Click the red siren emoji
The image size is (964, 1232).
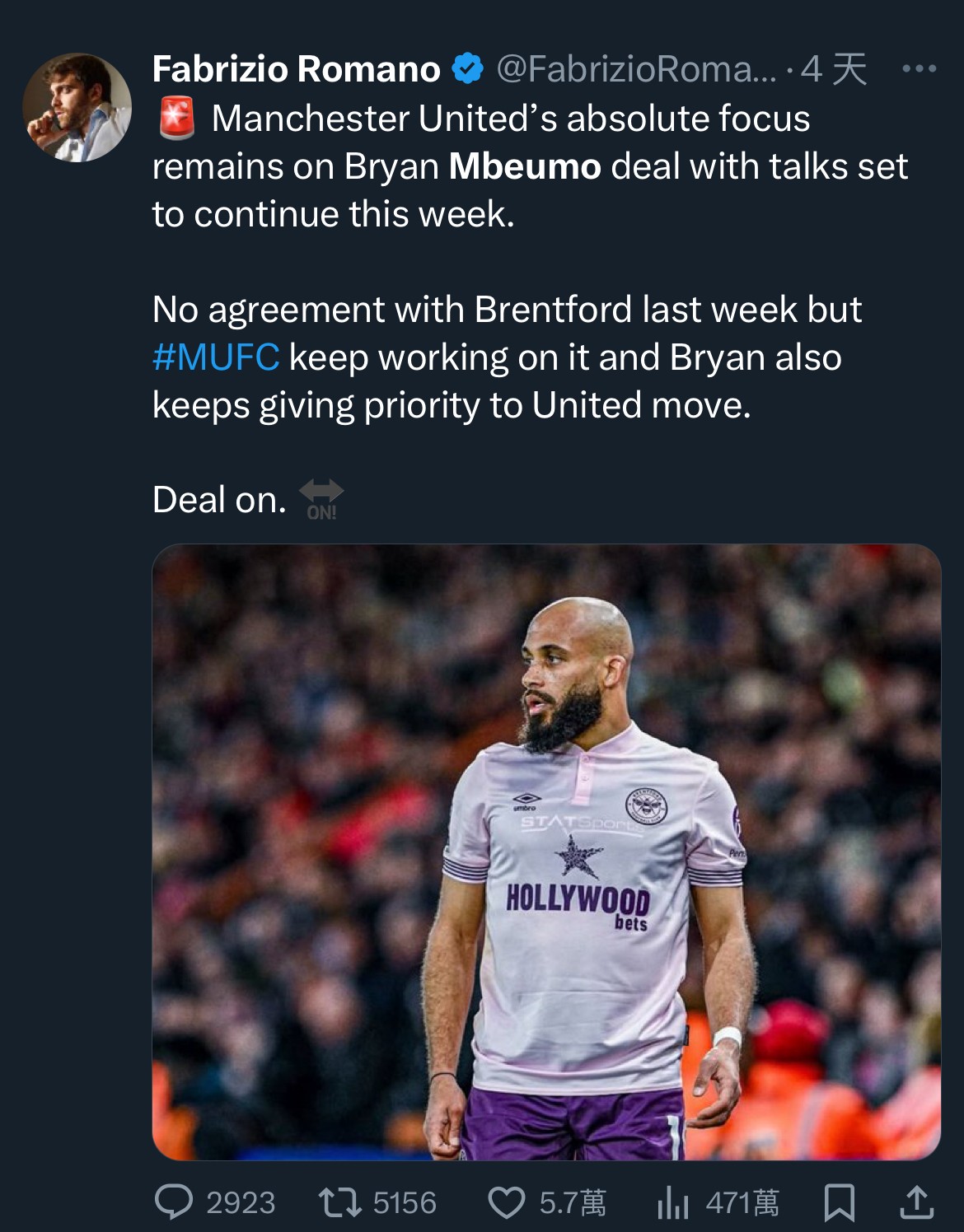[175, 118]
